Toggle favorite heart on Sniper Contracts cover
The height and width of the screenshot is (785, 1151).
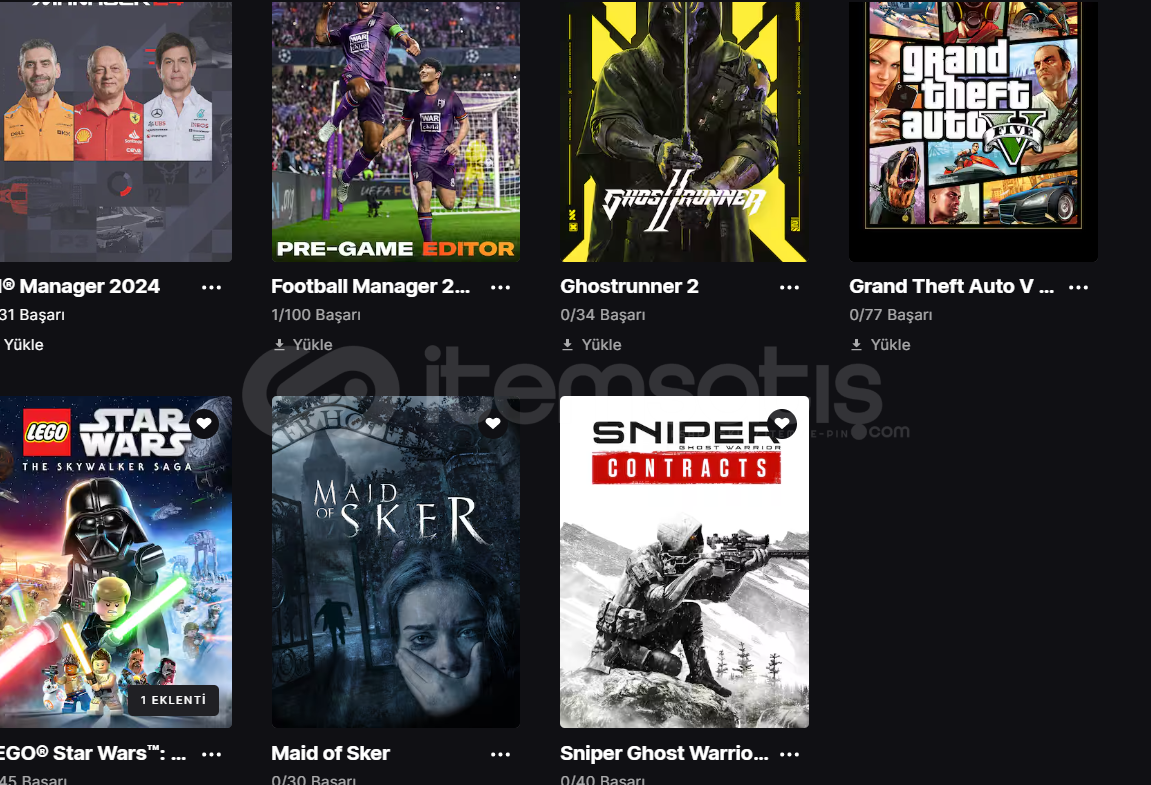782,423
